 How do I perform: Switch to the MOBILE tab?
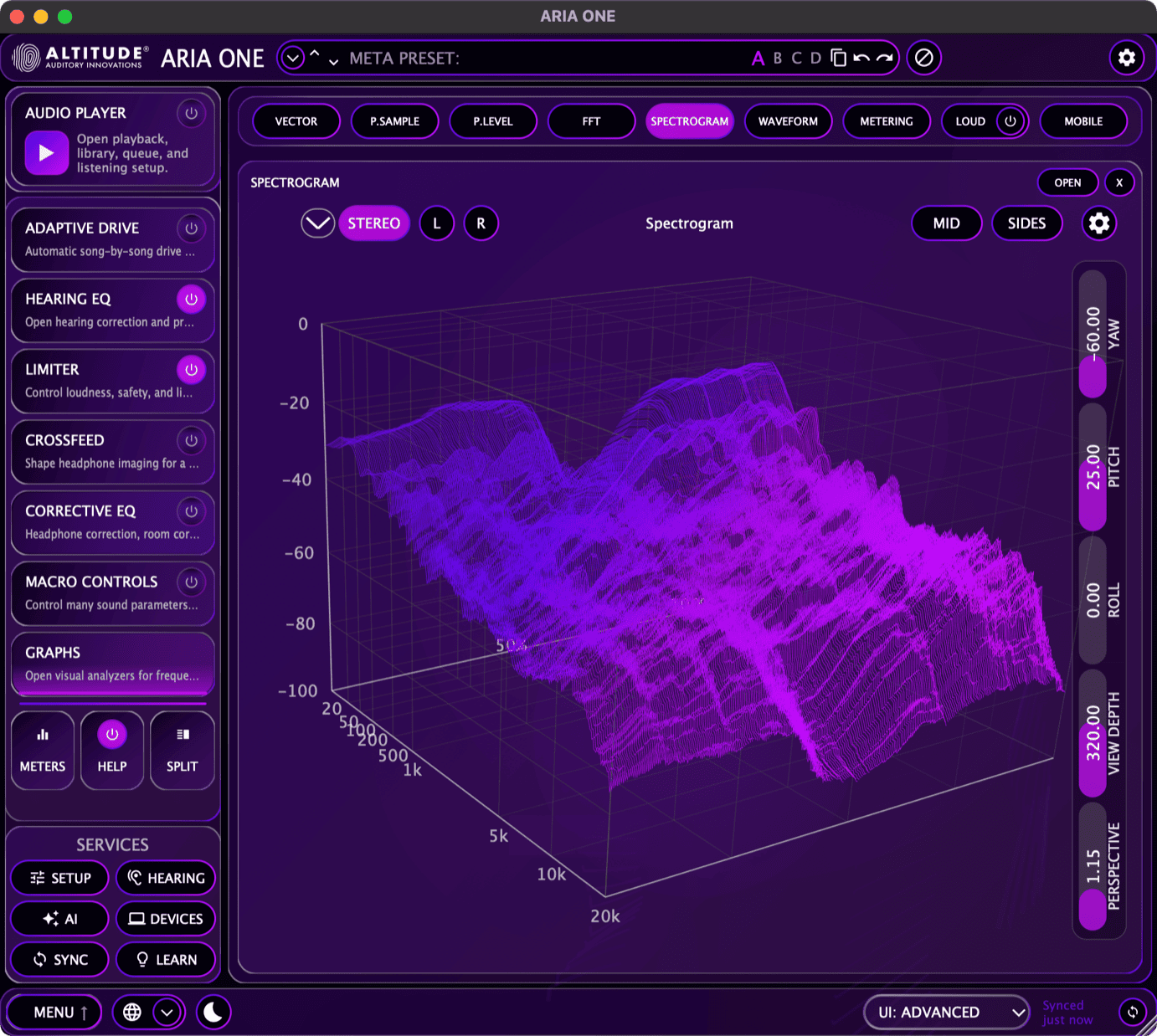pos(1083,121)
